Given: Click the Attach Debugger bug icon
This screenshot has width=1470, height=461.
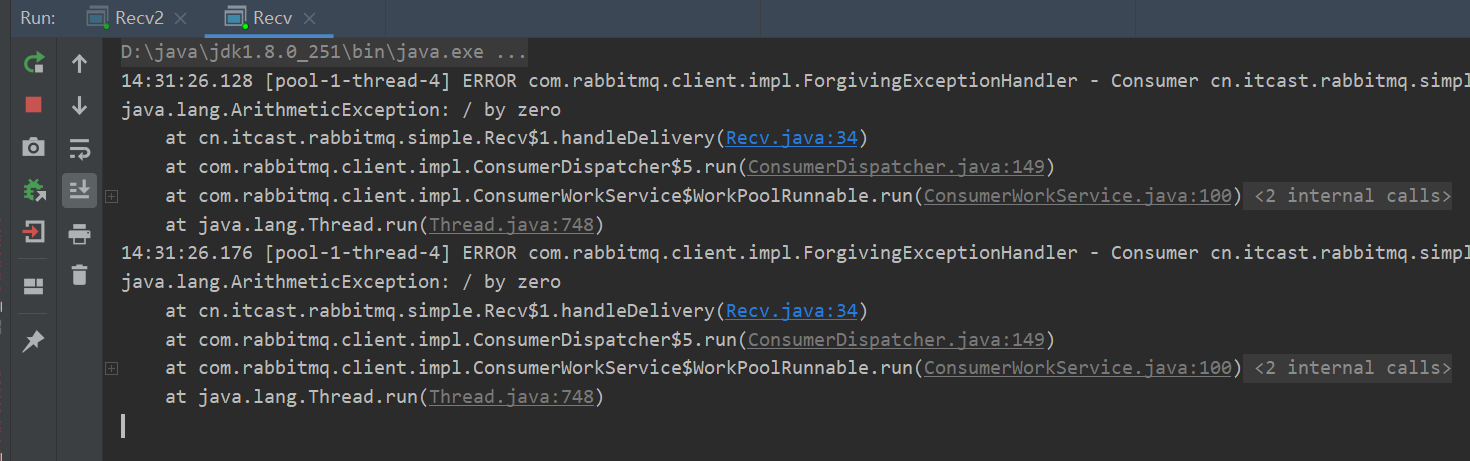Looking at the screenshot, I should (34, 190).
